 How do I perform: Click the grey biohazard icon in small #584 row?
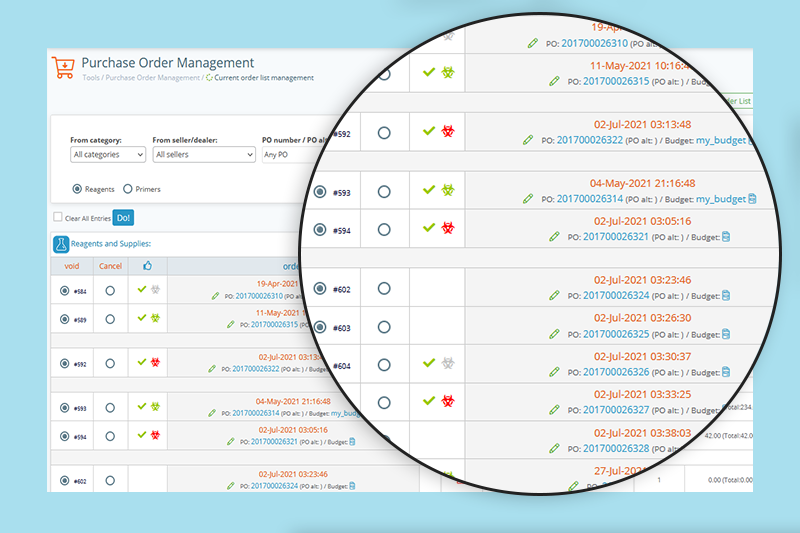pyautogui.click(x=156, y=290)
